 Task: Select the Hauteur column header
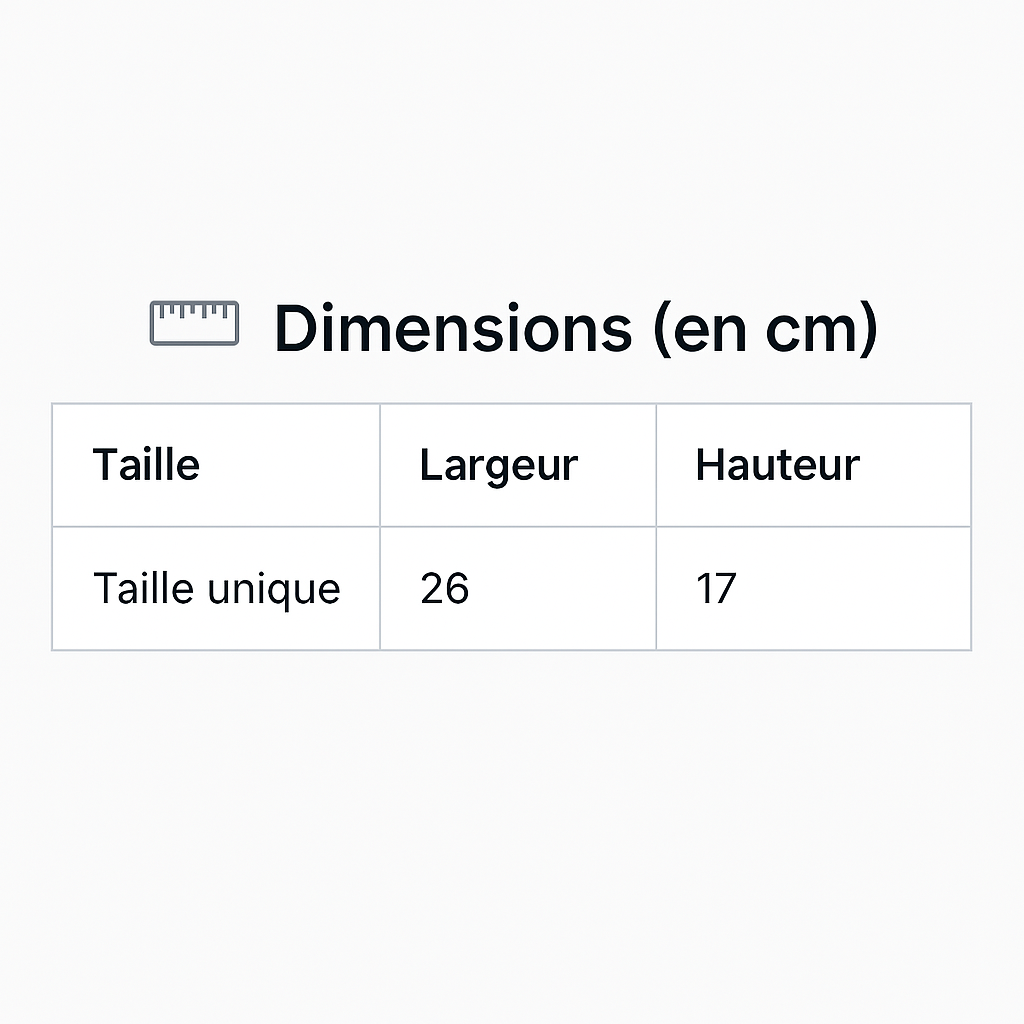(778, 465)
